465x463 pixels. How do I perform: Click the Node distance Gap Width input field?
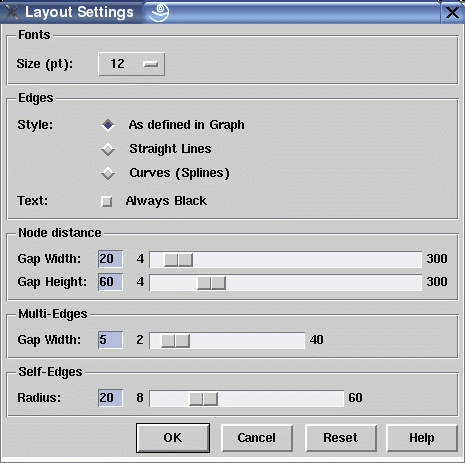coord(110,259)
